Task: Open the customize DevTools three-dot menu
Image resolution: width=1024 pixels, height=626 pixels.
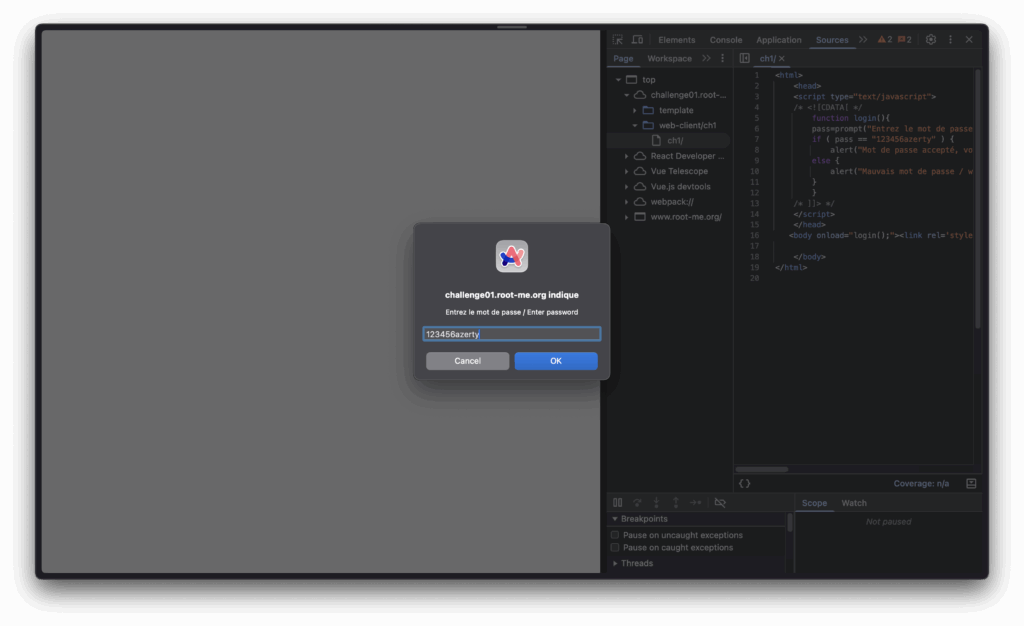Action: click(950, 40)
